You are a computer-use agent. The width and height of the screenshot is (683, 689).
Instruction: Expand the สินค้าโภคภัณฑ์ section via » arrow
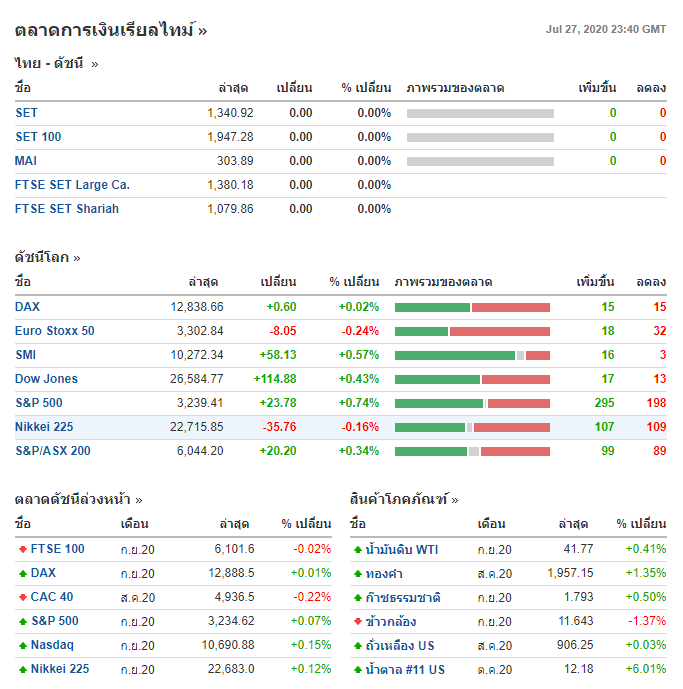tap(455, 499)
